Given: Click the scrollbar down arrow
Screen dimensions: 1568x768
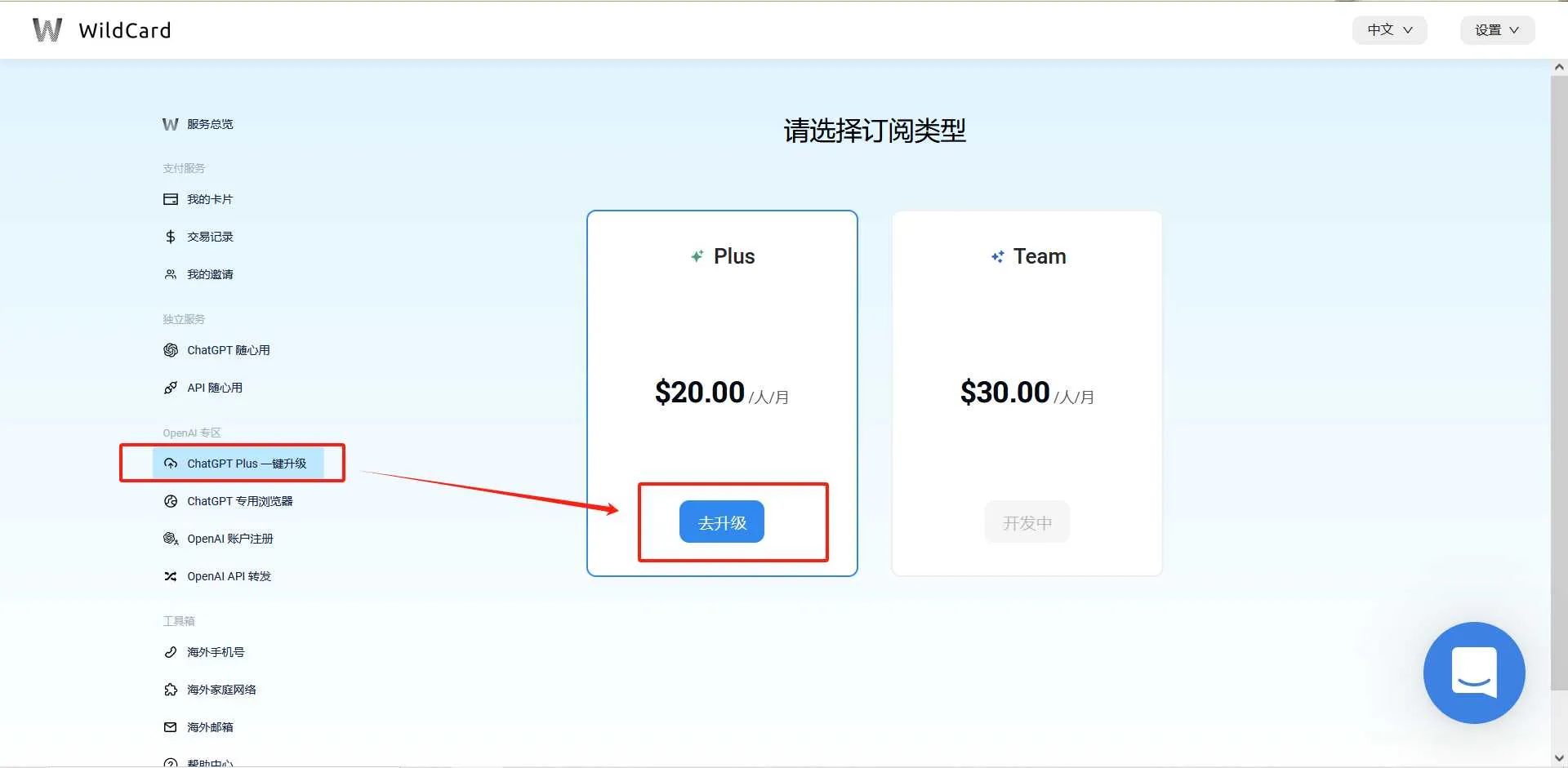Looking at the screenshot, I should pos(1559,758).
